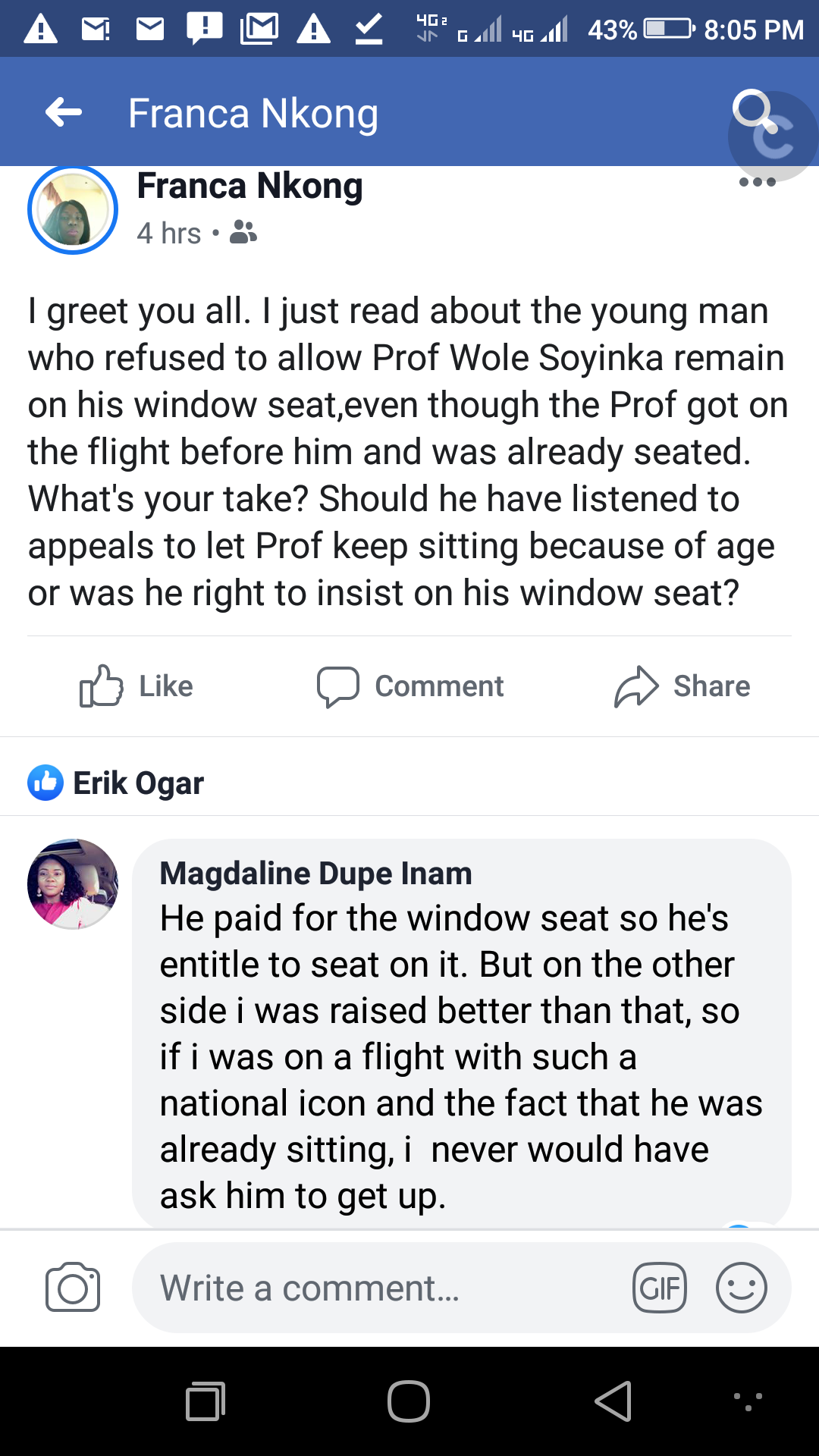Open the emoji smiley picker
819x1456 pixels.
pyautogui.click(x=741, y=1288)
